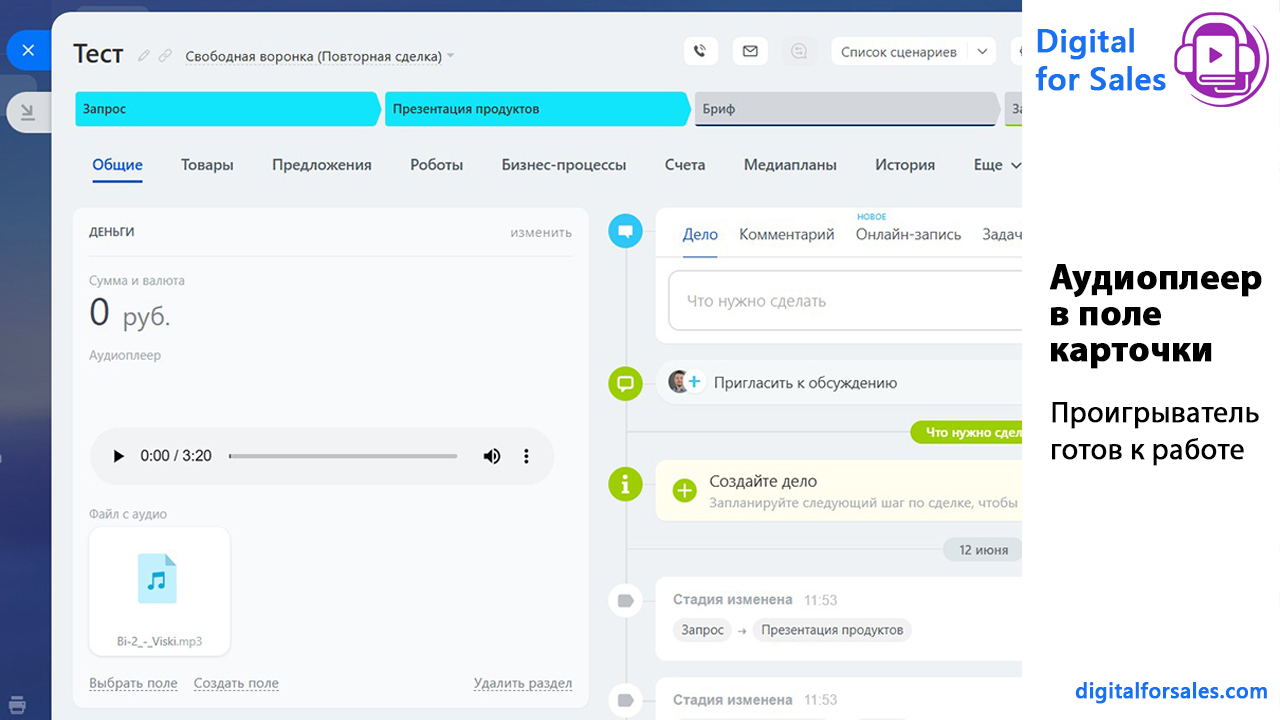1280x720 pixels.
Task: Close the deal card with X button
Action: 28,50
